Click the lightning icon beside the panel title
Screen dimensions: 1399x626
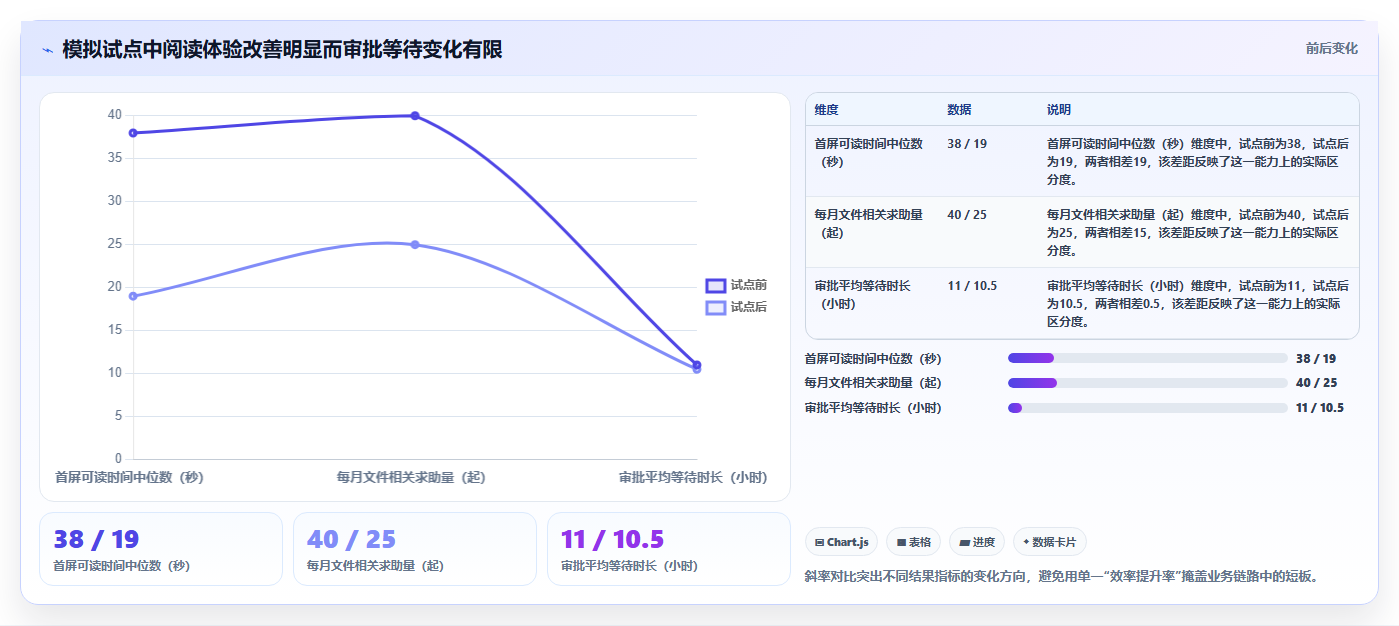[x=47, y=50]
